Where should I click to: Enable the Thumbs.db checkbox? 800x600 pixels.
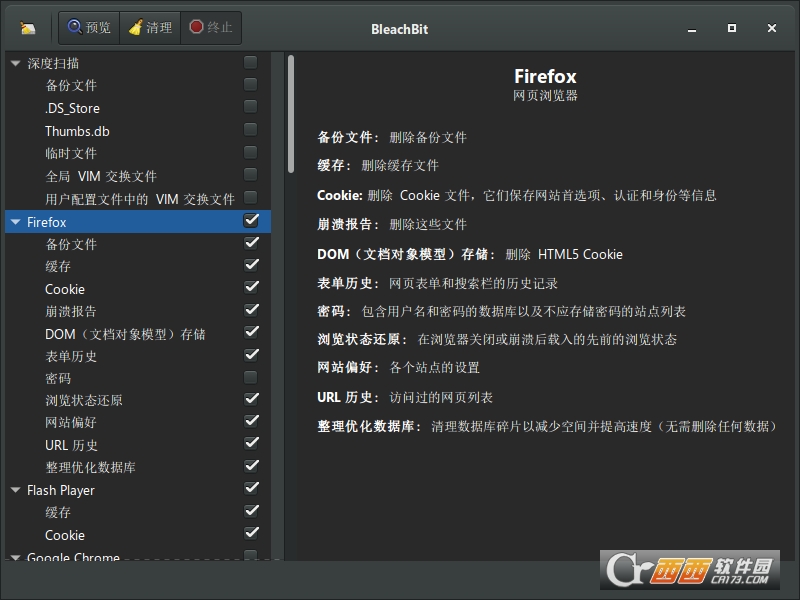point(251,130)
